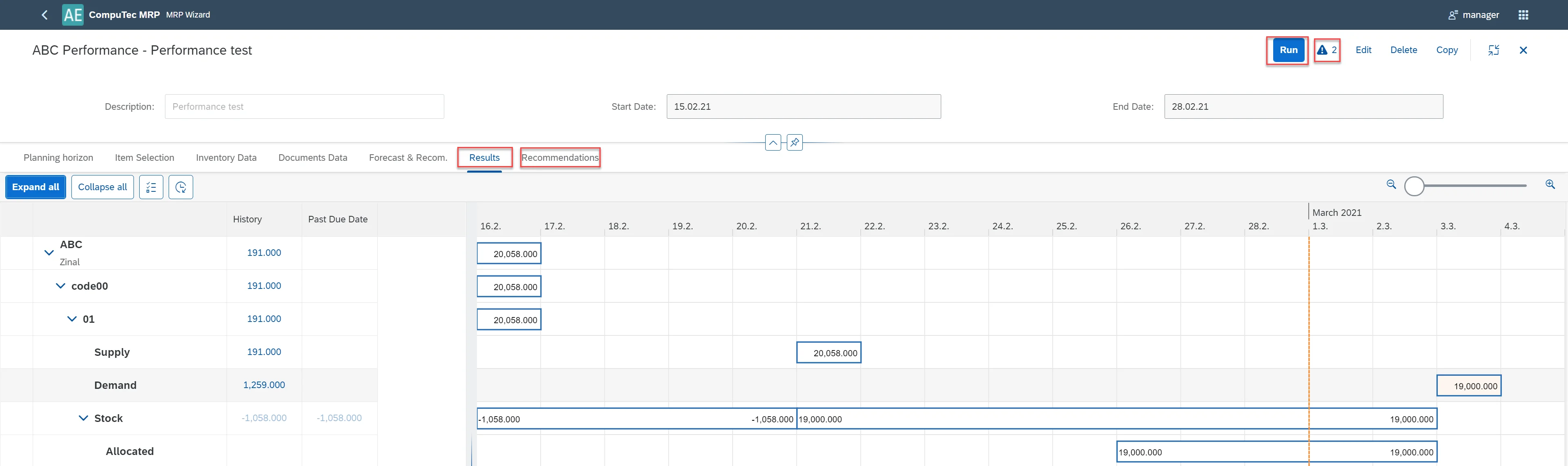This screenshot has height=466, width=1568.
Task: Zoom out the timeline with magnifier
Action: coord(1391,184)
